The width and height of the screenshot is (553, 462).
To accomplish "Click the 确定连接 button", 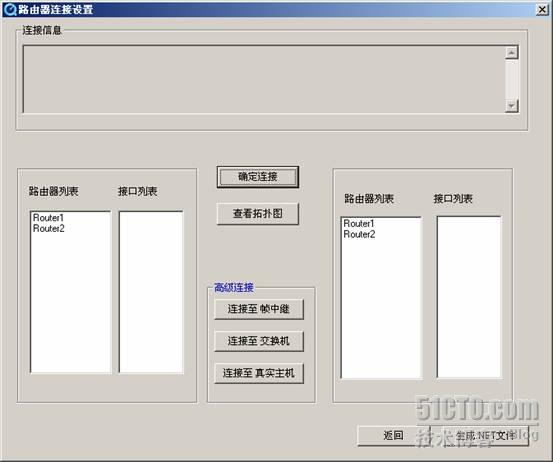I will click(x=257, y=177).
